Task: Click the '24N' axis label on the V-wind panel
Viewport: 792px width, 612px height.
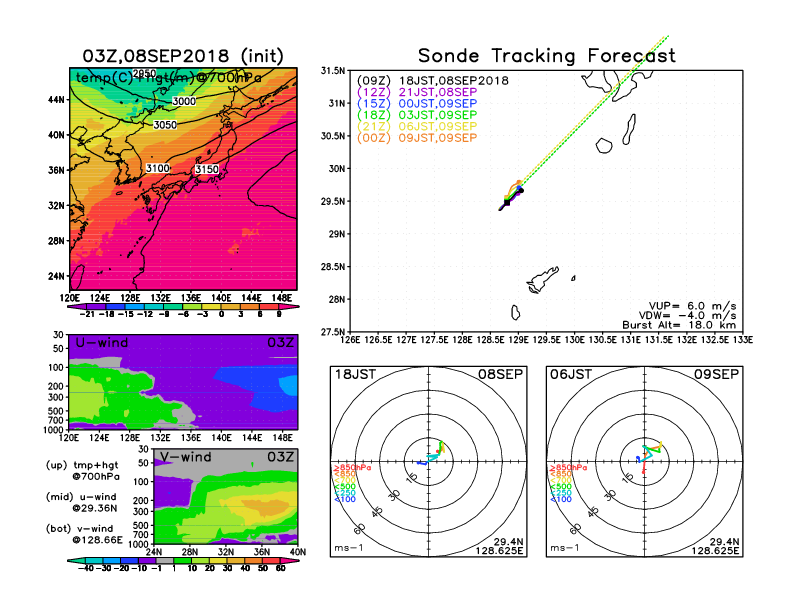Action: pyautogui.click(x=154, y=552)
